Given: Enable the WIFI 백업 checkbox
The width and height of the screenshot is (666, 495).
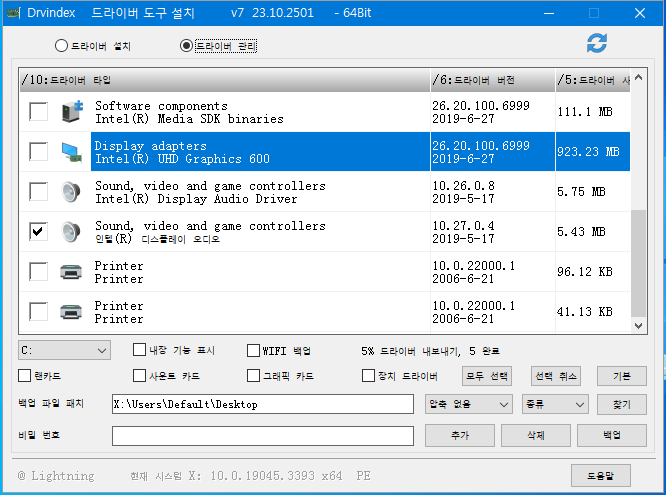Looking at the screenshot, I should coord(253,351).
